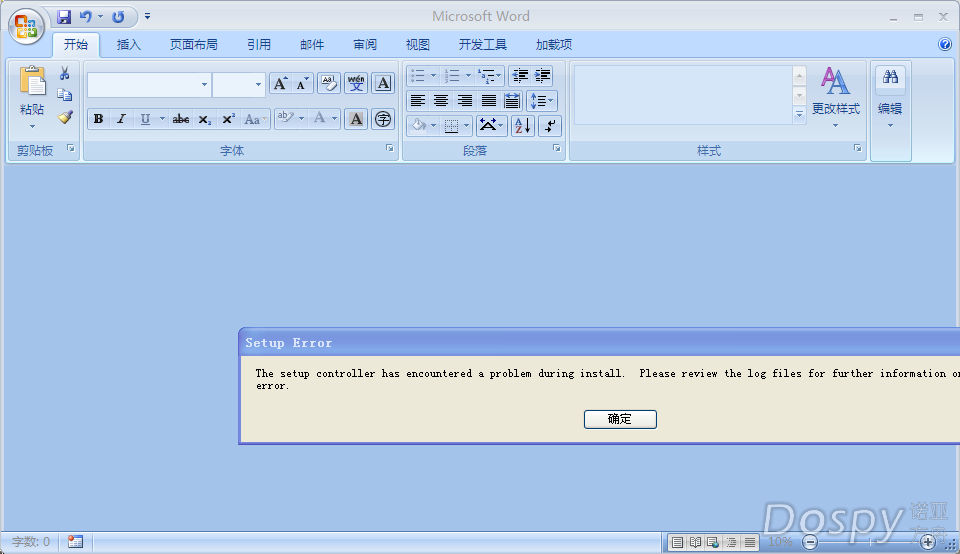Screen dimensions: 960x554
Task: Expand the bullets list dropdown
Action: coord(433,76)
